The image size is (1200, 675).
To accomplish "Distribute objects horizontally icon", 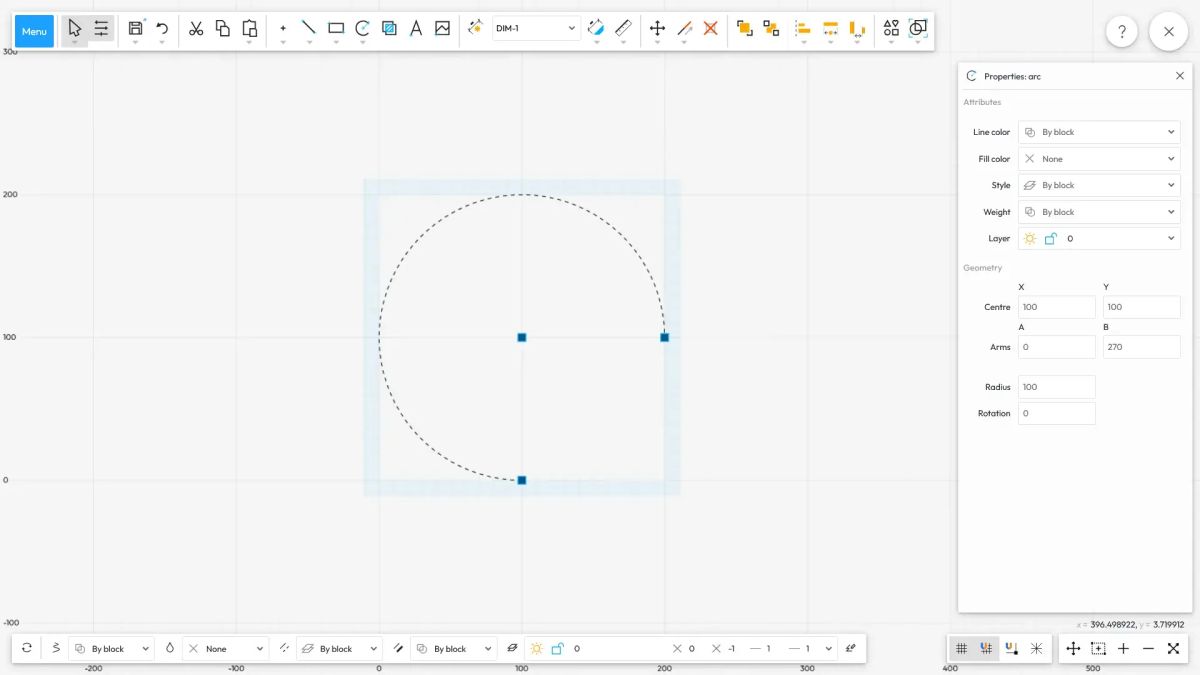I will [x=830, y=28].
